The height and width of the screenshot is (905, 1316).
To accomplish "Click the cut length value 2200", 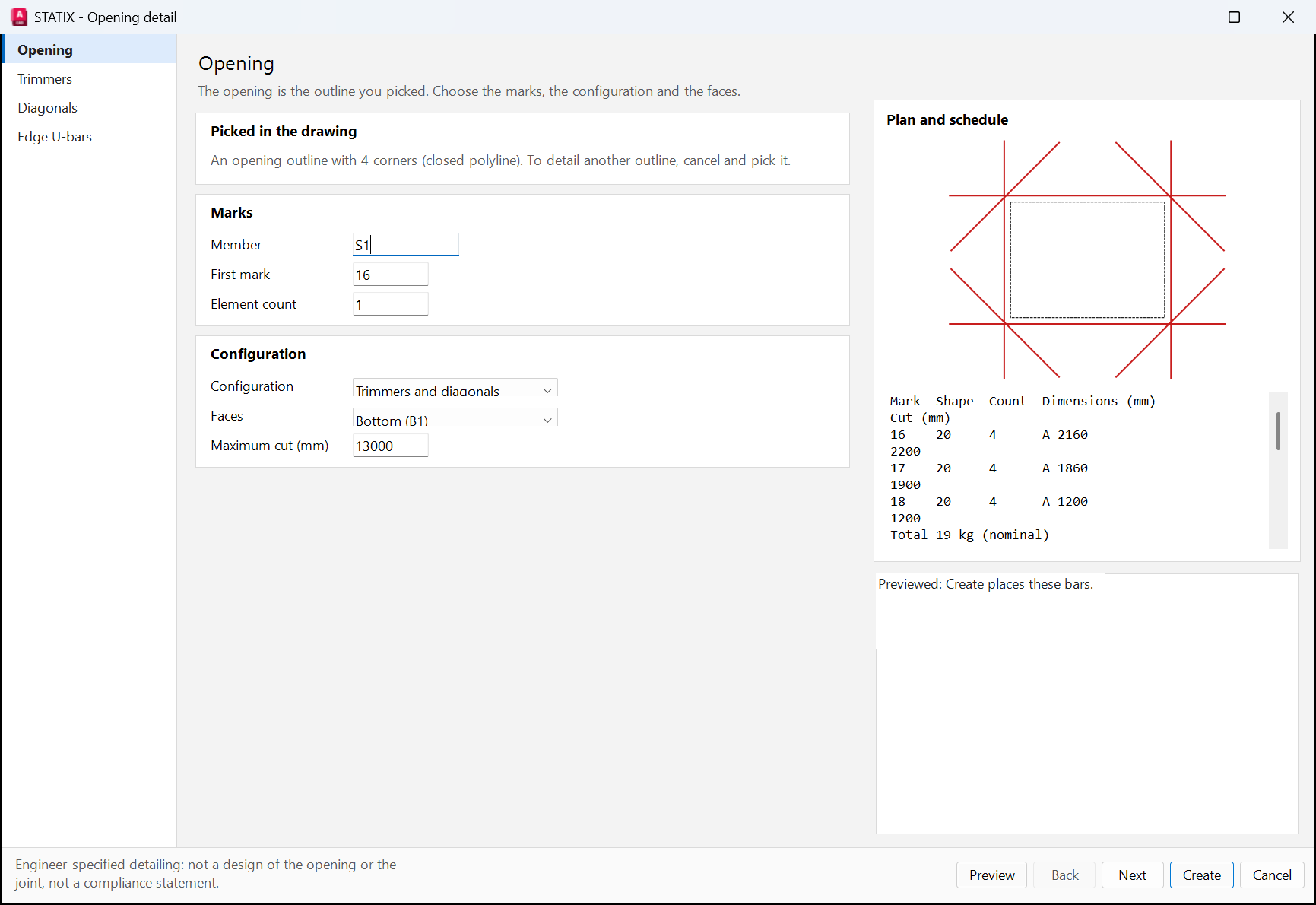I will pos(905,452).
